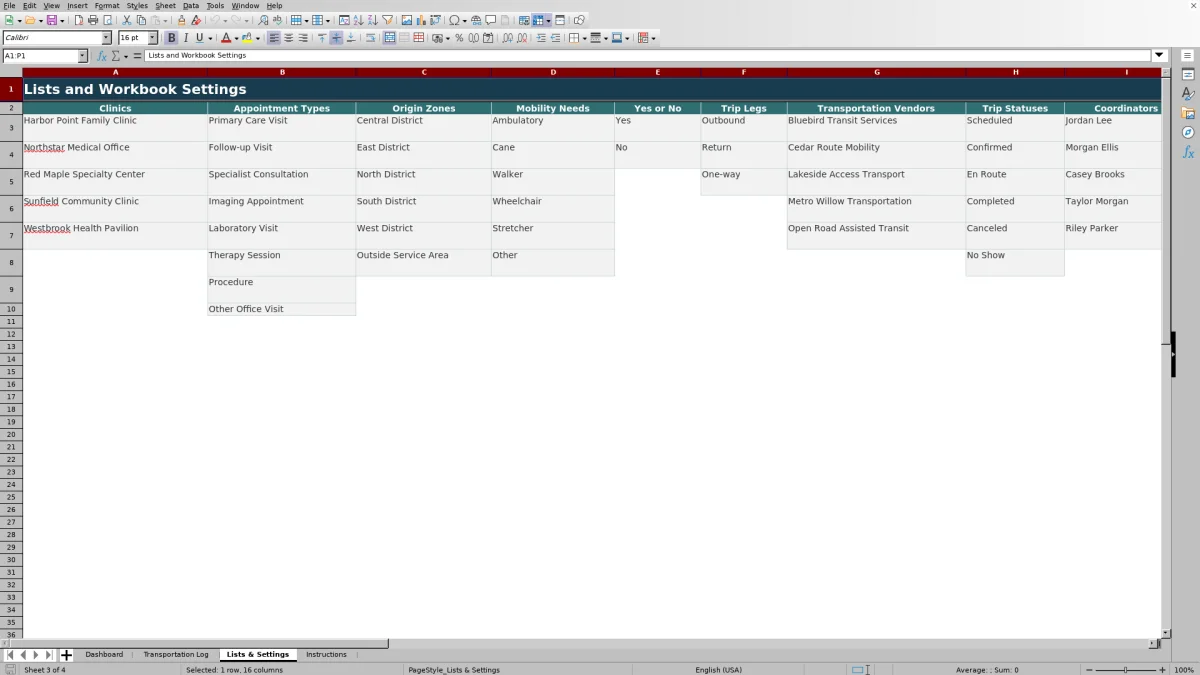Open the Font Color dropdown arrow
The image size is (1200, 675).
coord(237,38)
